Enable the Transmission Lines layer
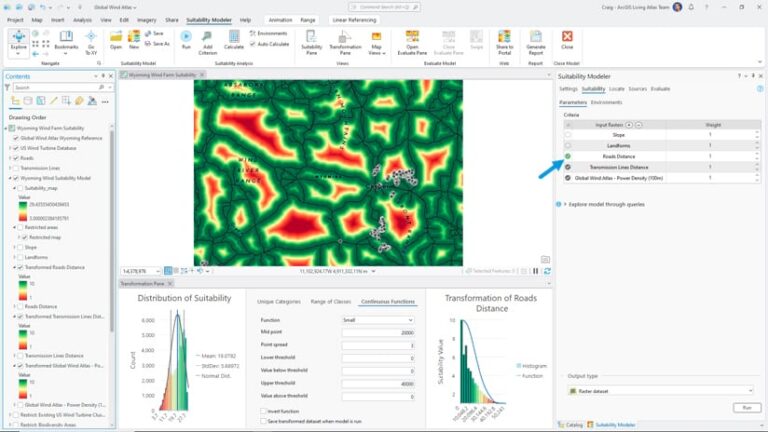Screen dimensions: 768x432 pos(16,168)
